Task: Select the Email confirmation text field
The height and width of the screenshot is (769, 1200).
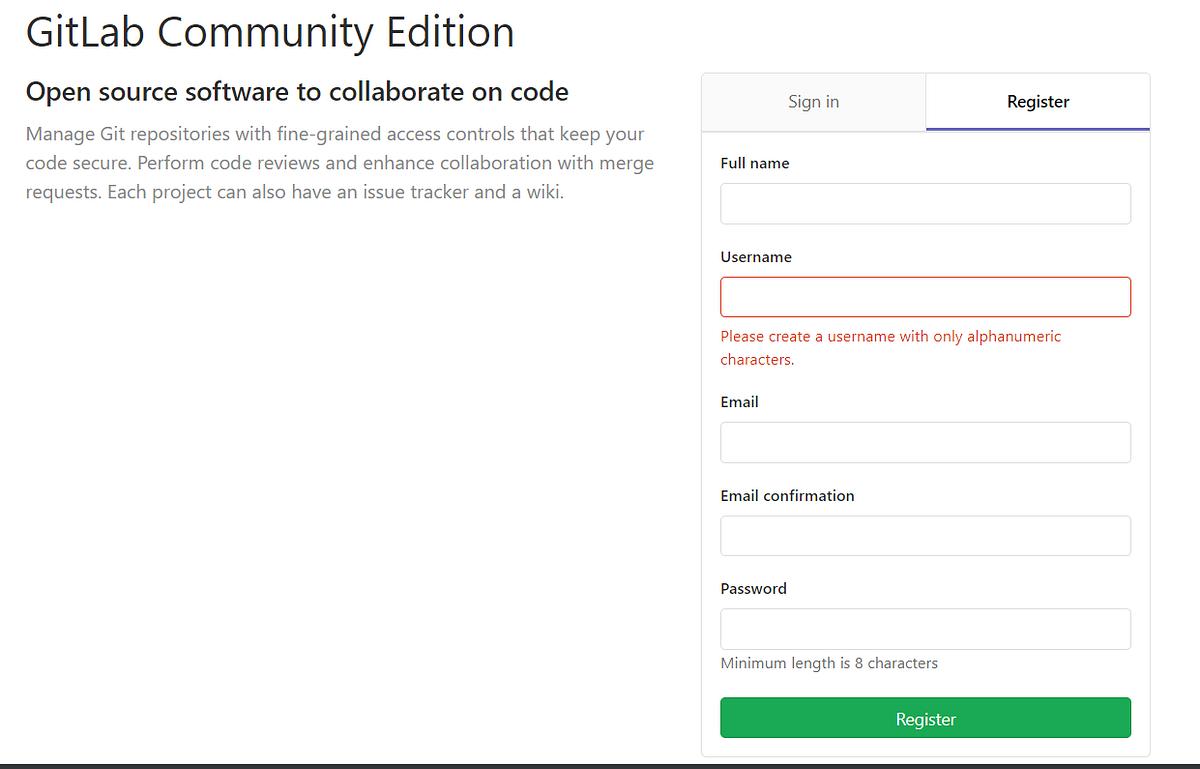Action: tap(925, 536)
